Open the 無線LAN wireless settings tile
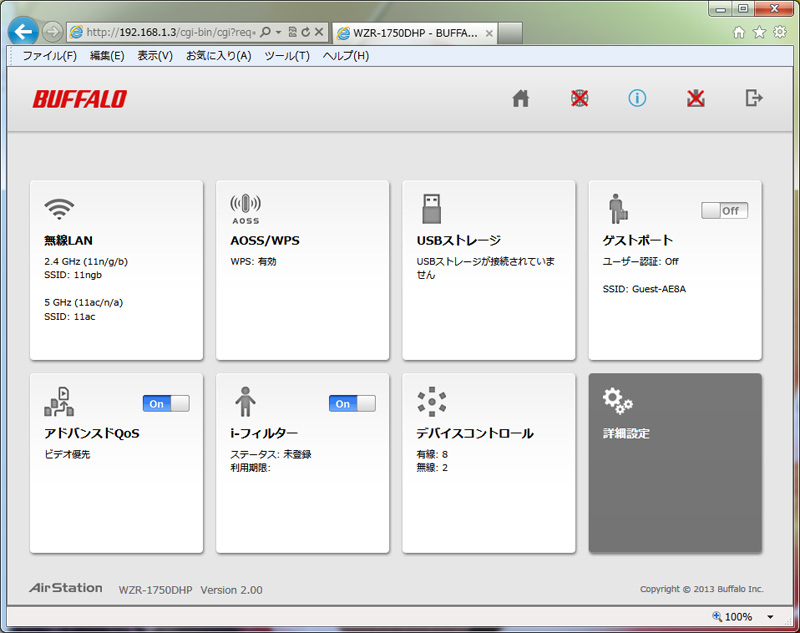Viewport: 800px width, 633px height. pyautogui.click(x=116, y=270)
